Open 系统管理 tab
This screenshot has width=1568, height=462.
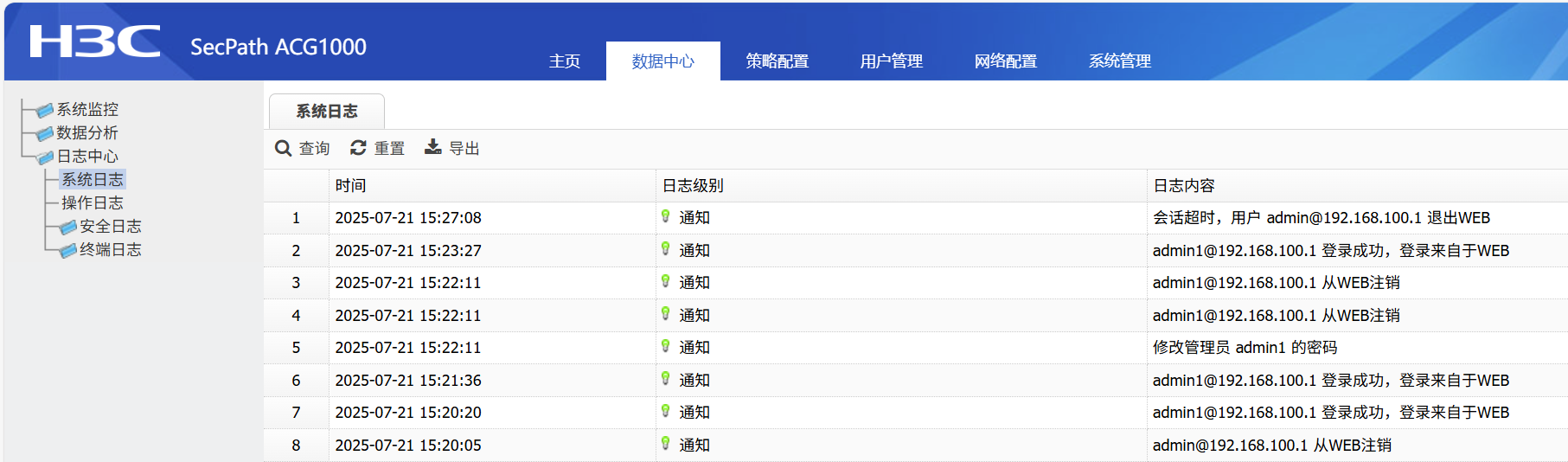click(1120, 61)
